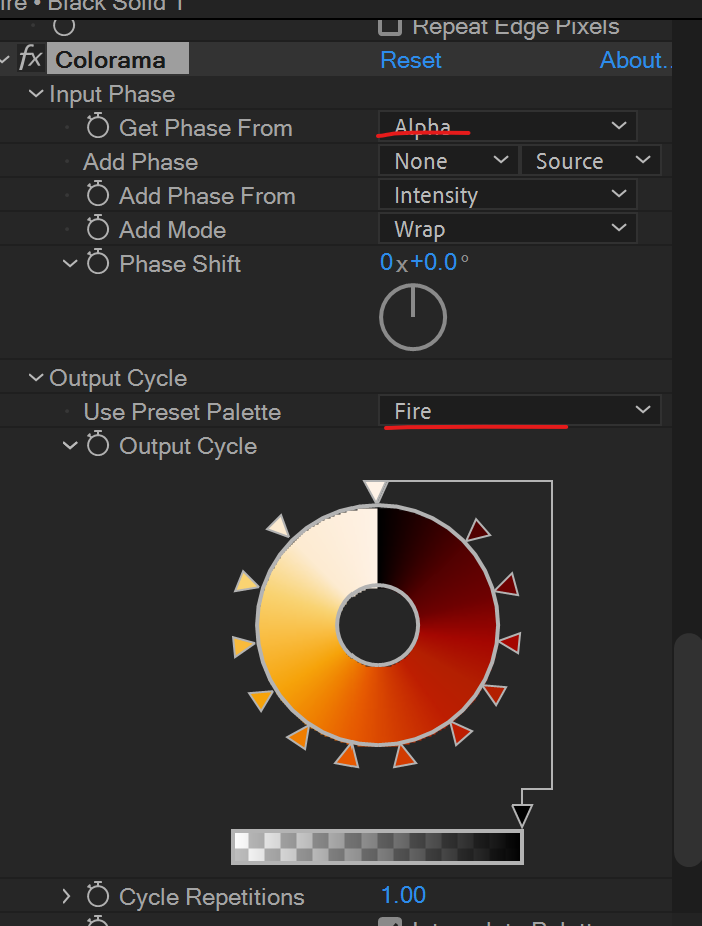The width and height of the screenshot is (702, 926).
Task: Click the grayscale gradient bar below the wheel
Action: click(x=377, y=846)
